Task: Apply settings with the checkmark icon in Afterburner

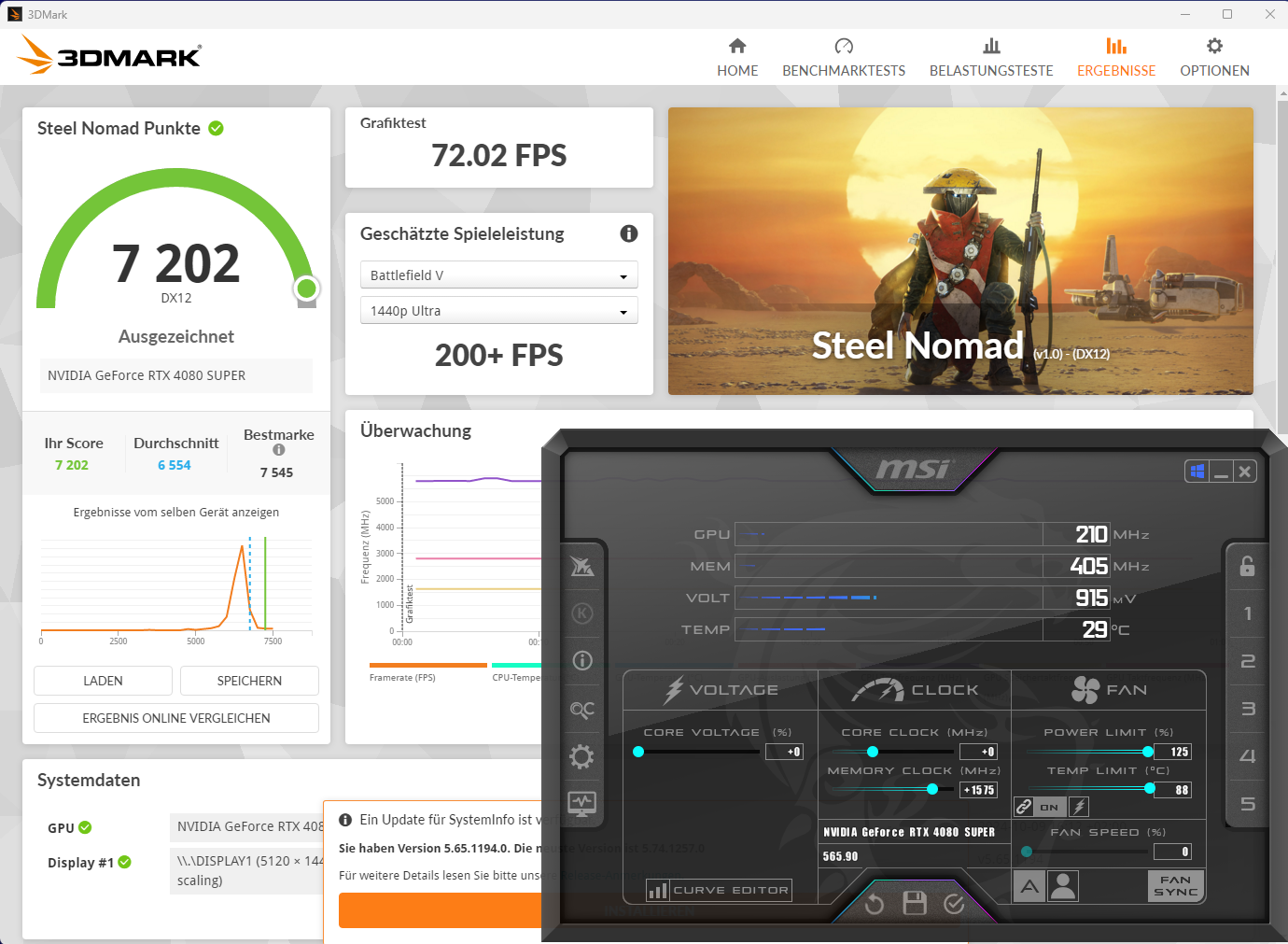Action: (954, 903)
